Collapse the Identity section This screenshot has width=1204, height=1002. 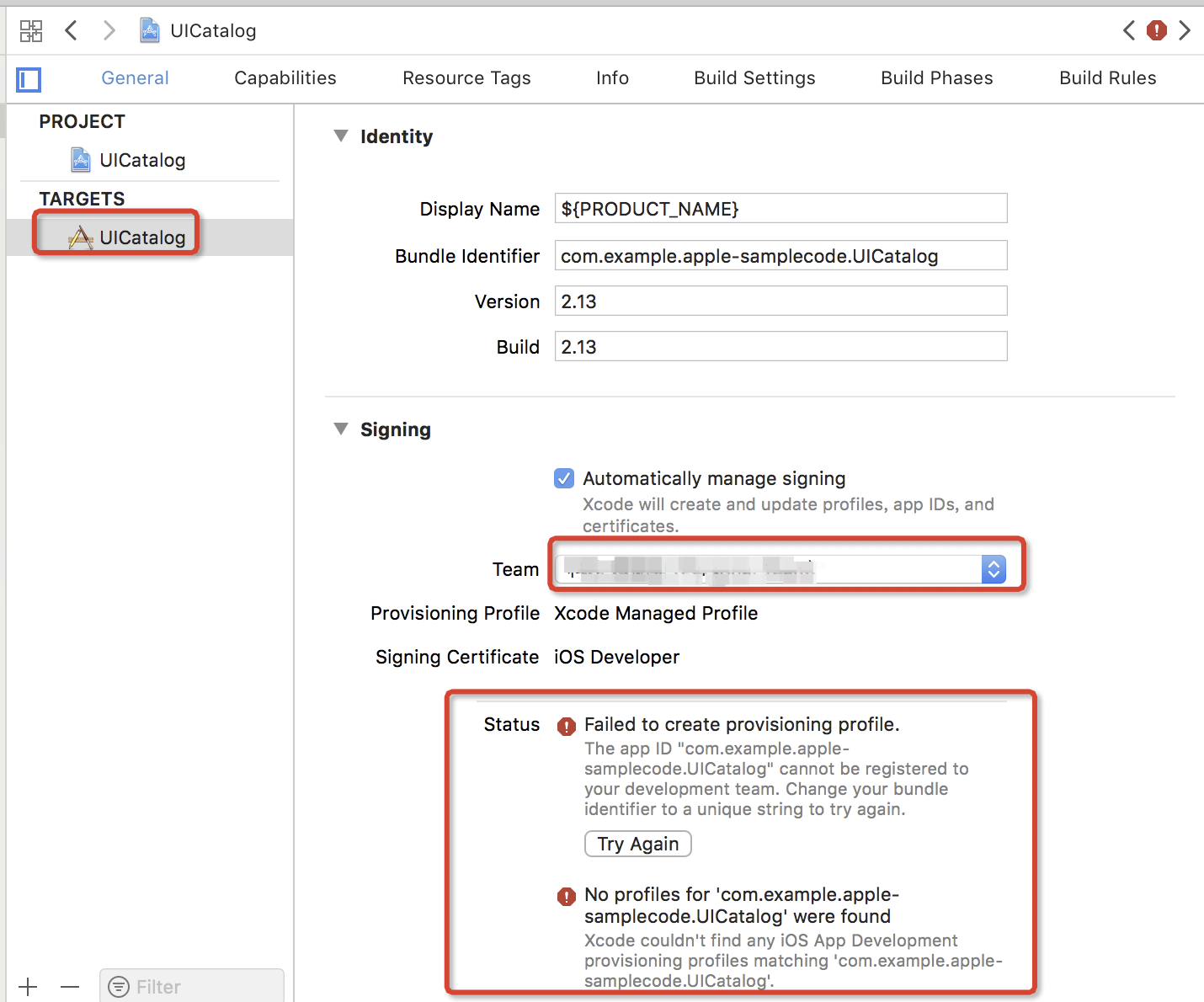point(341,136)
